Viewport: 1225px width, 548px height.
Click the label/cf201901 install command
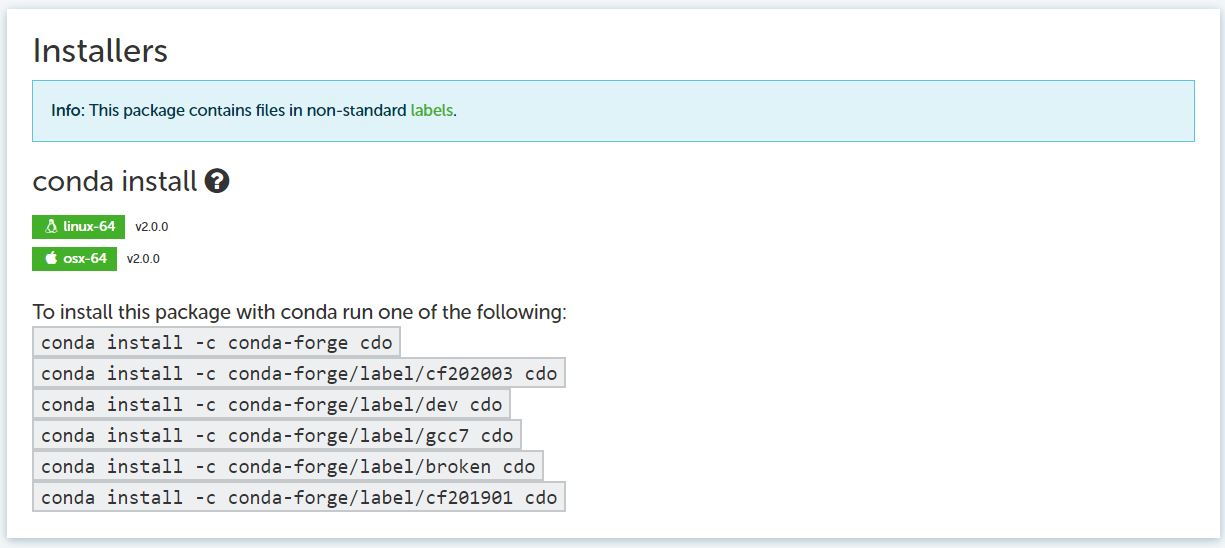tap(299, 497)
